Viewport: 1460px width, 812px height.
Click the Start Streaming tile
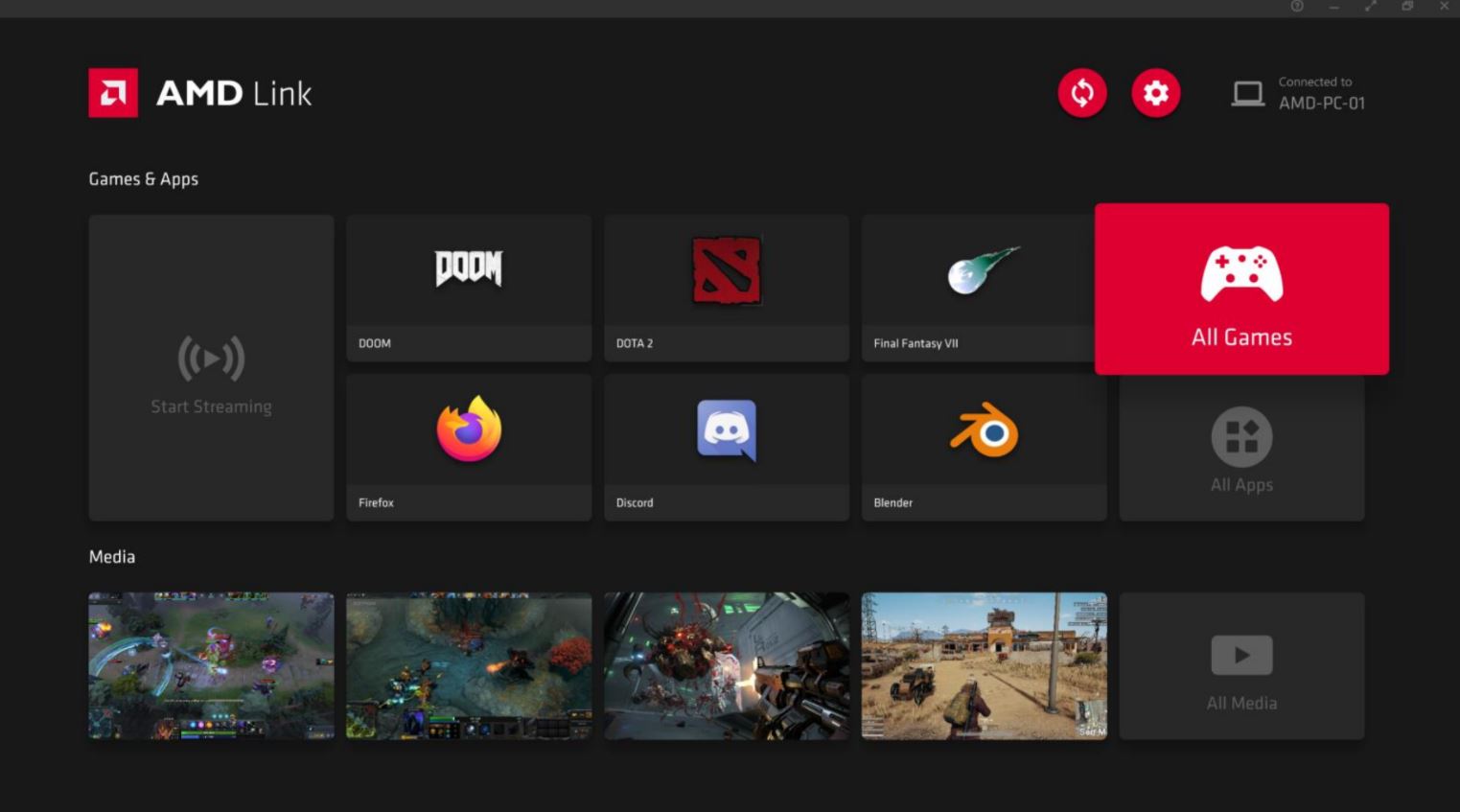click(x=211, y=368)
